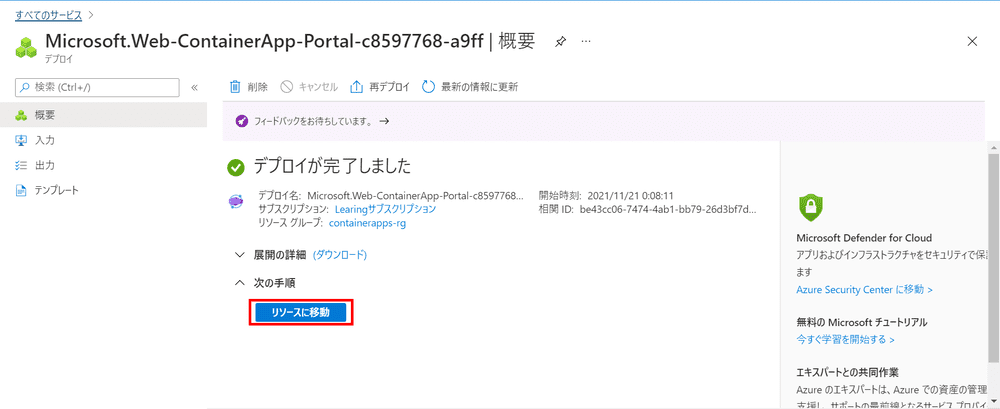Click the deployment name text Microsoft.Web-ContainerApp-Portal-c8597768...
The image size is (1000, 409).
click(415, 195)
